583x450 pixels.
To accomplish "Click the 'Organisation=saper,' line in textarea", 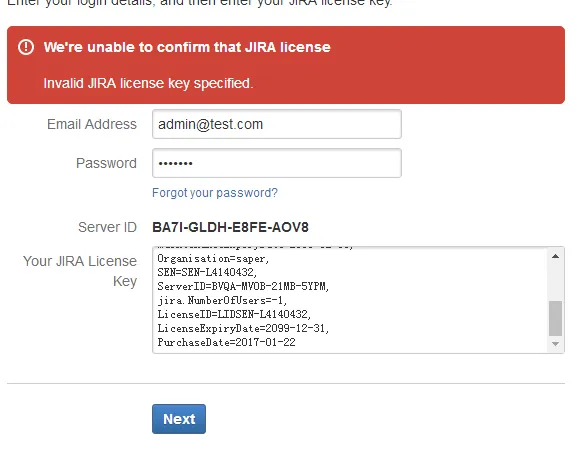I will [213, 258].
